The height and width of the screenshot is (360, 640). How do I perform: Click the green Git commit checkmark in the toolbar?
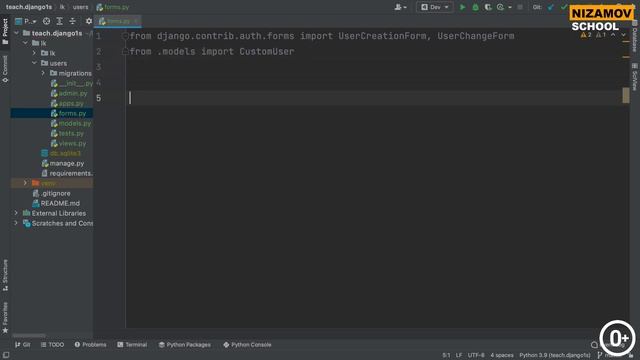point(564,7)
